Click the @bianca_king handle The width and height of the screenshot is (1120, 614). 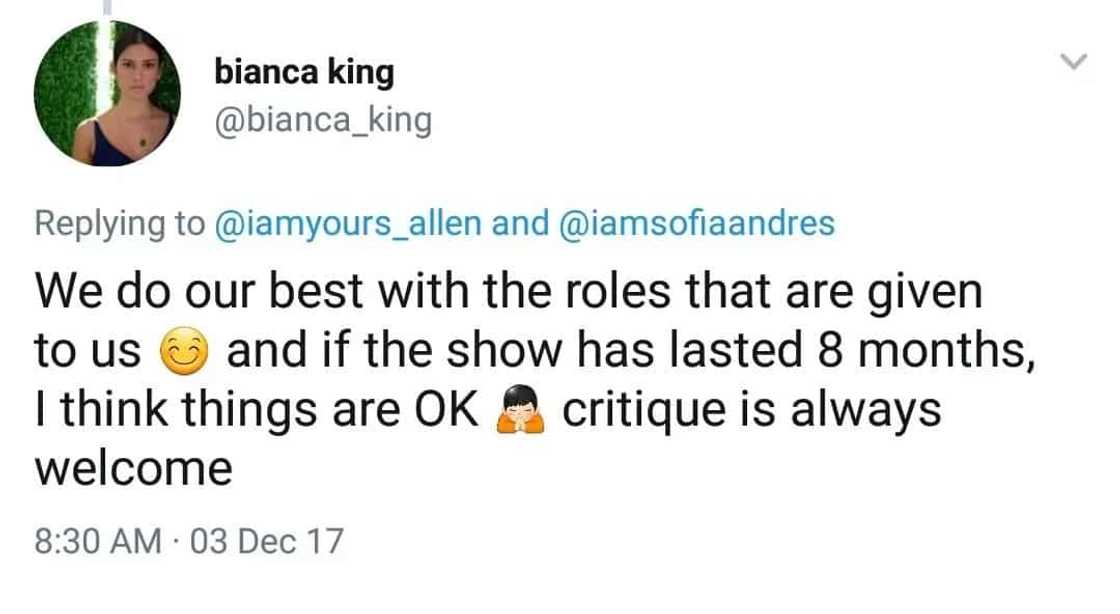(323, 121)
